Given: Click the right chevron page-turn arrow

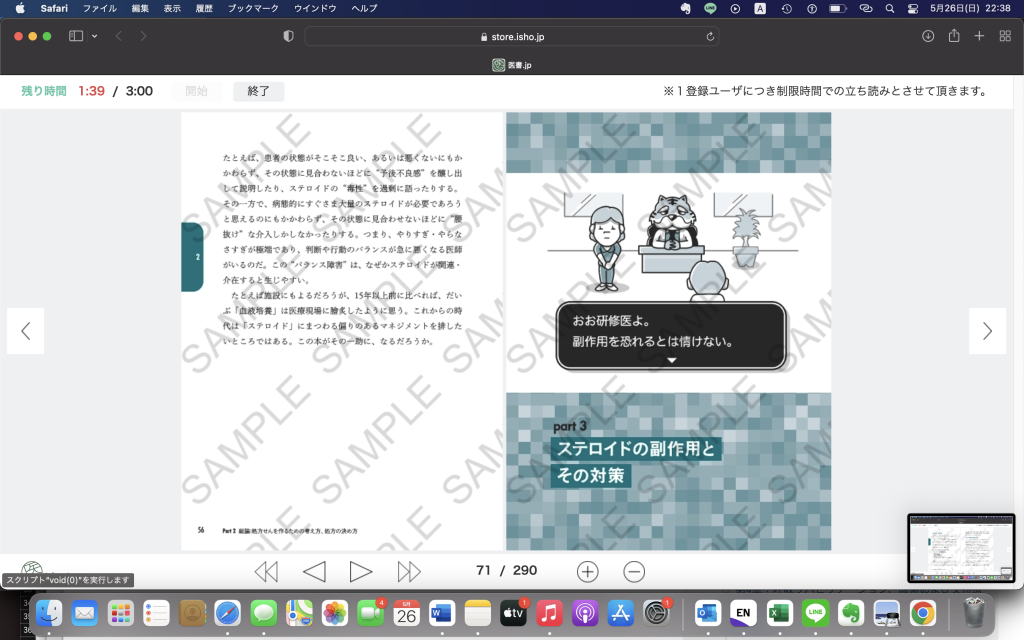Looking at the screenshot, I should coord(987,331).
